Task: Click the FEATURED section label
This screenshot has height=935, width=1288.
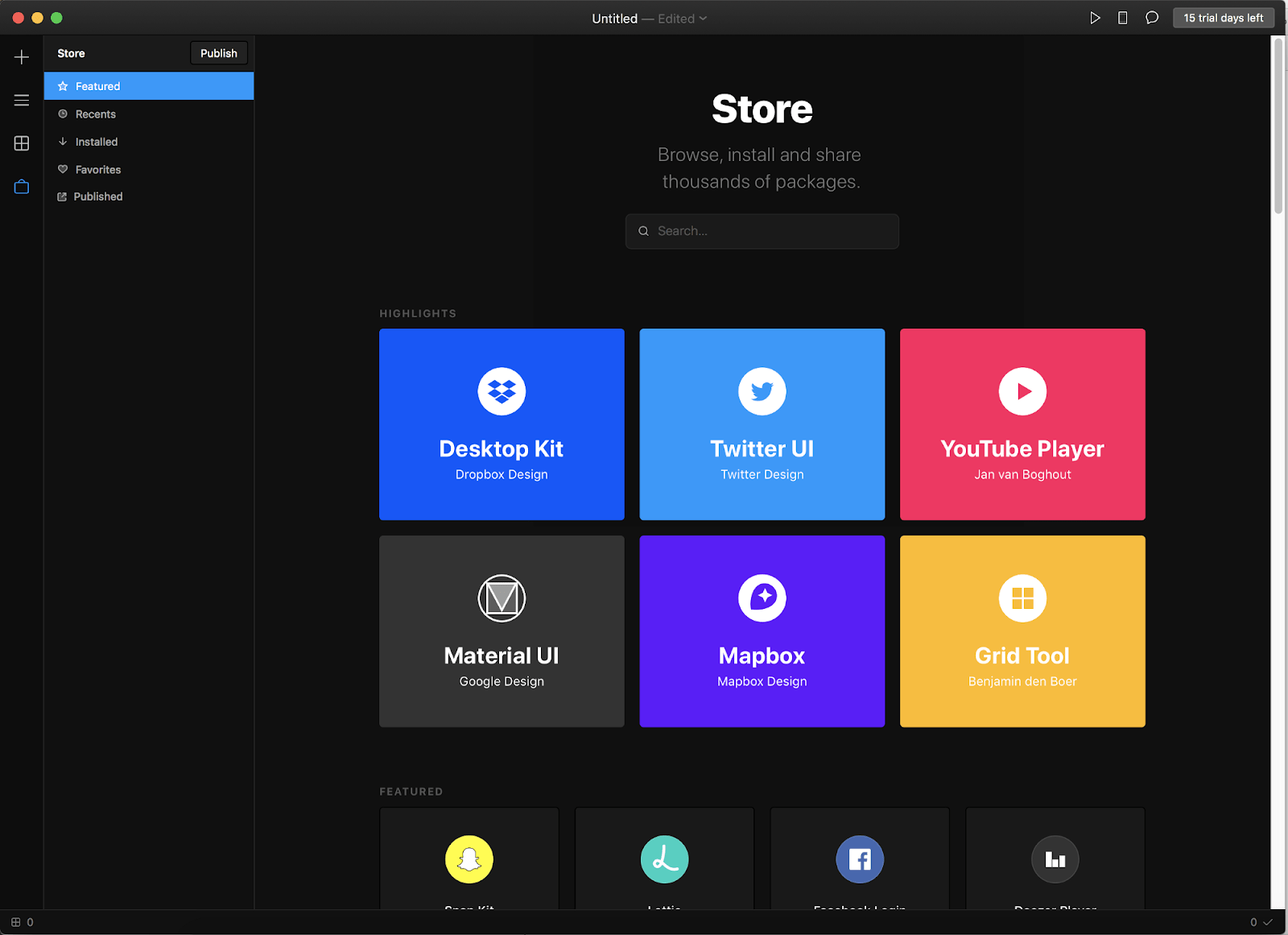Action: tap(411, 792)
